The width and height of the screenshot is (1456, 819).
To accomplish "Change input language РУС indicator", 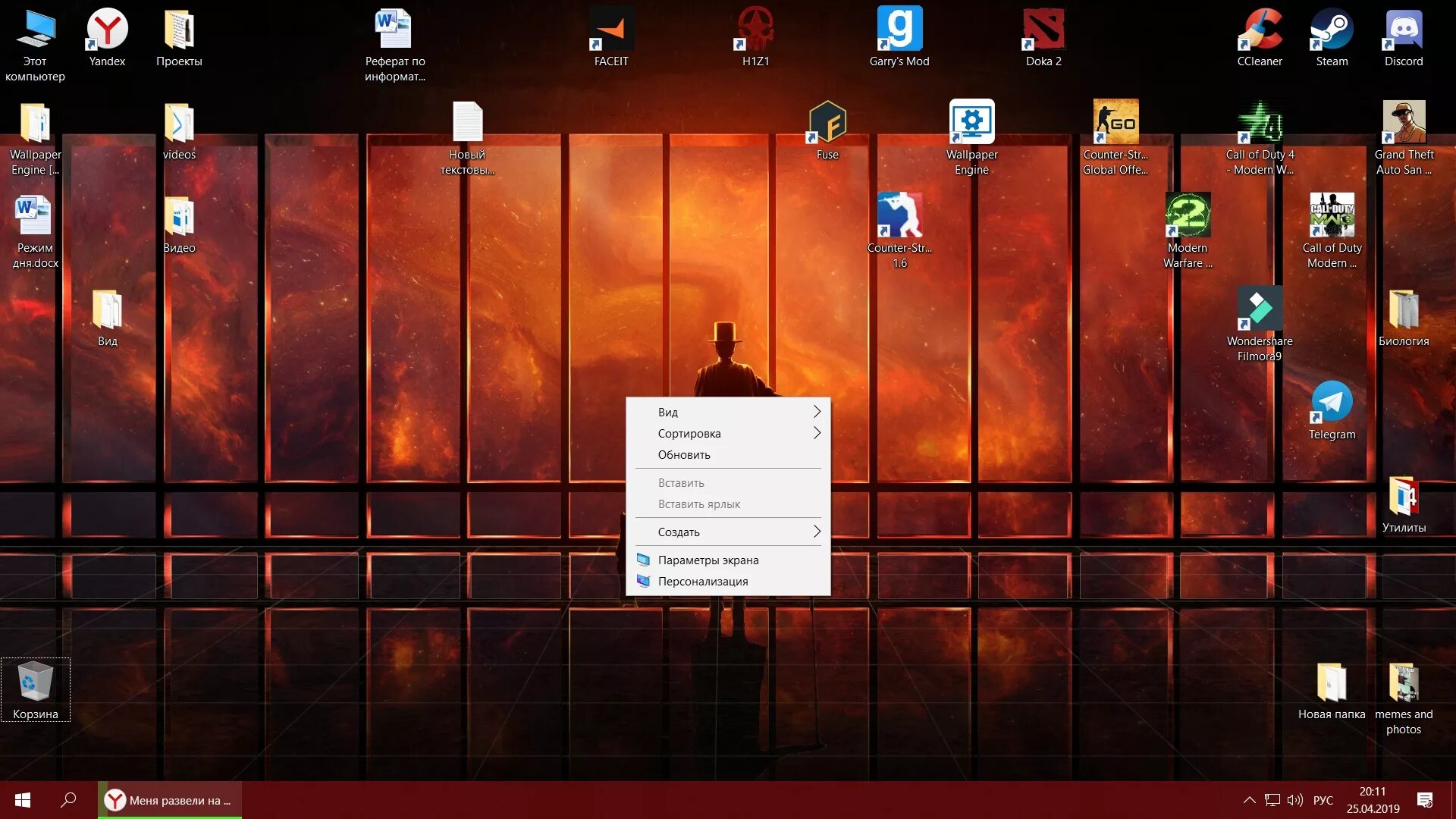I will pyautogui.click(x=1323, y=800).
